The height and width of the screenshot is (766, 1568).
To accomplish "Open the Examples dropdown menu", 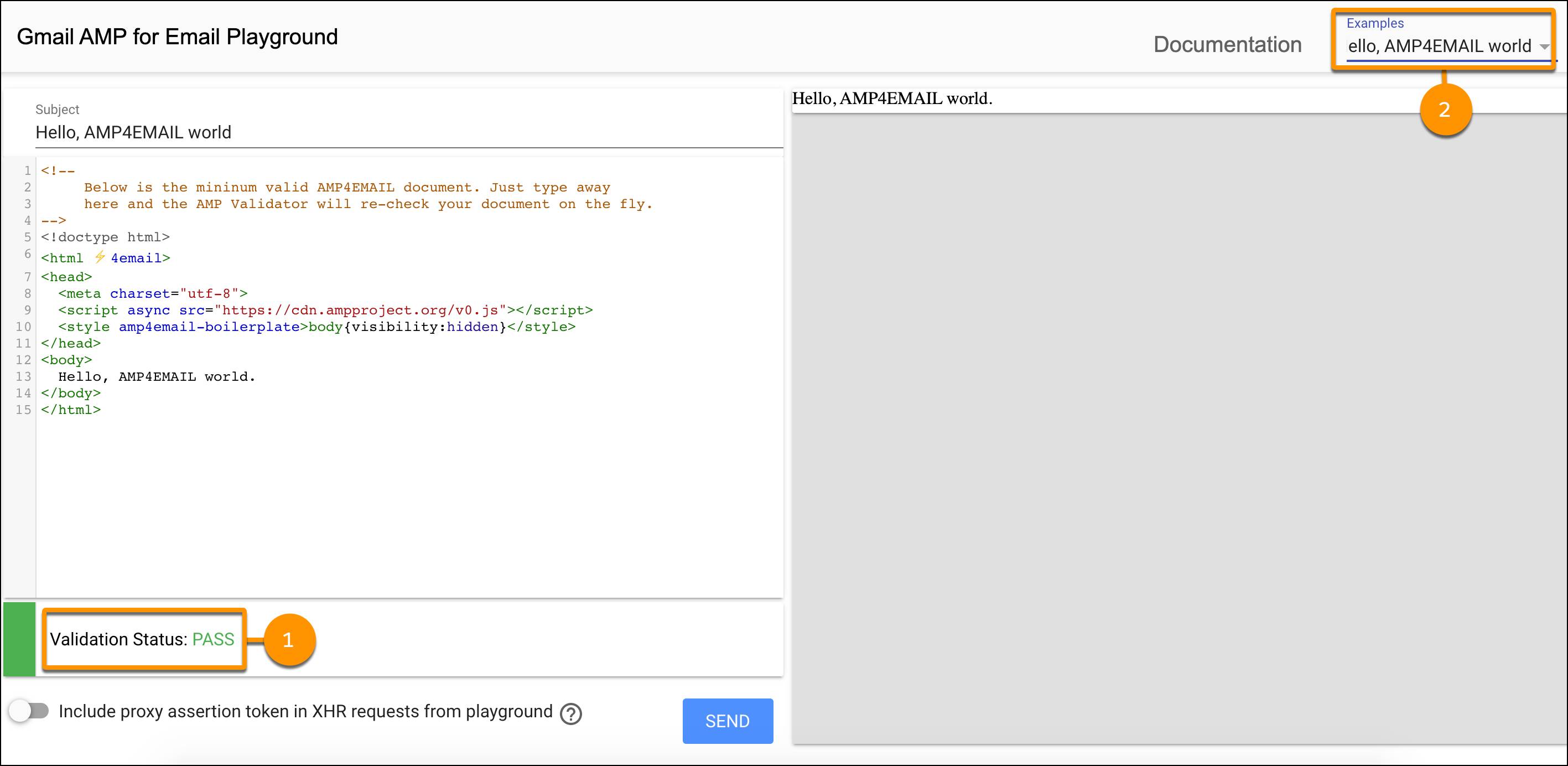I will point(1439,46).
